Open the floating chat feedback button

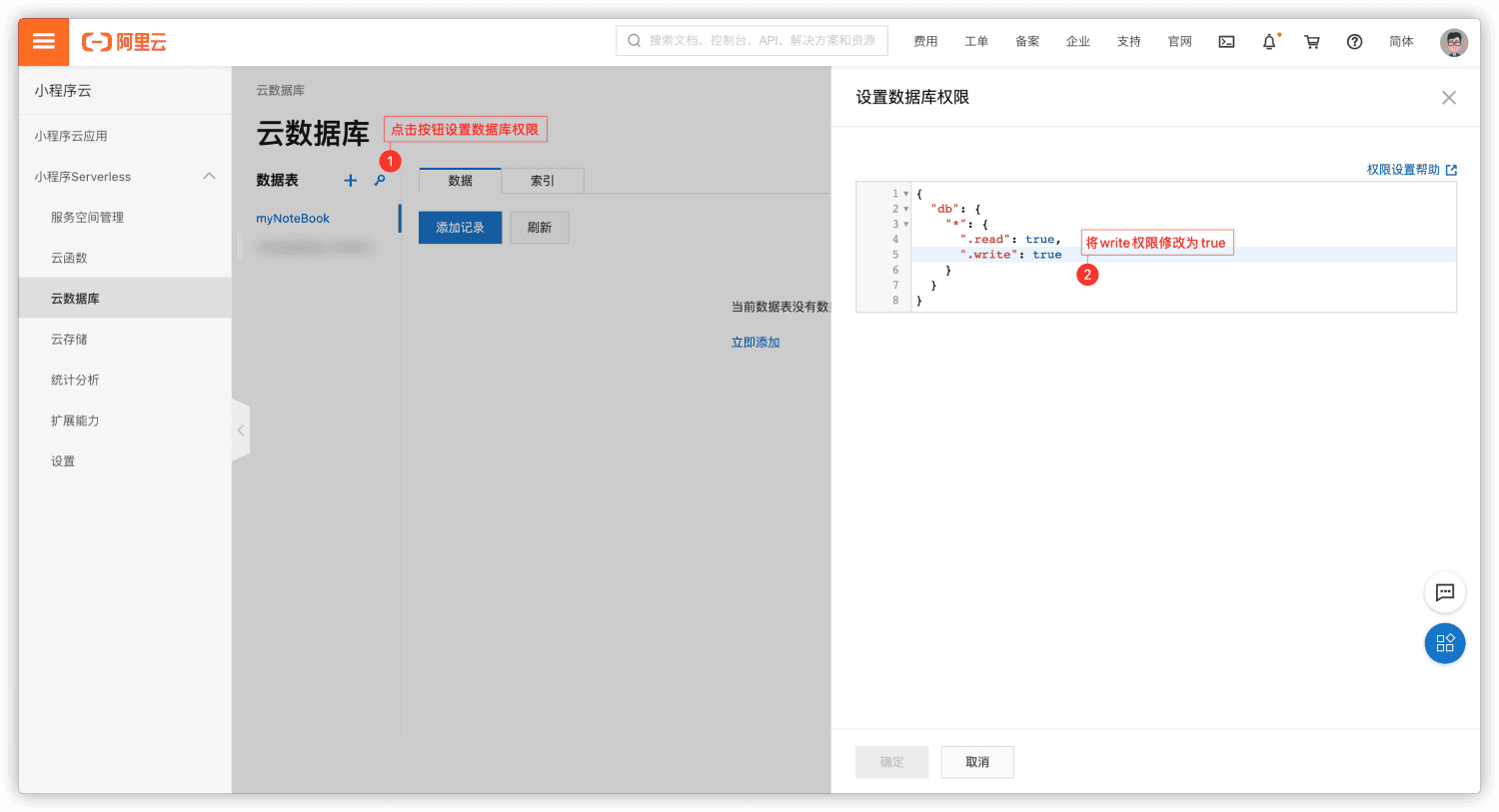coord(1445,592)
